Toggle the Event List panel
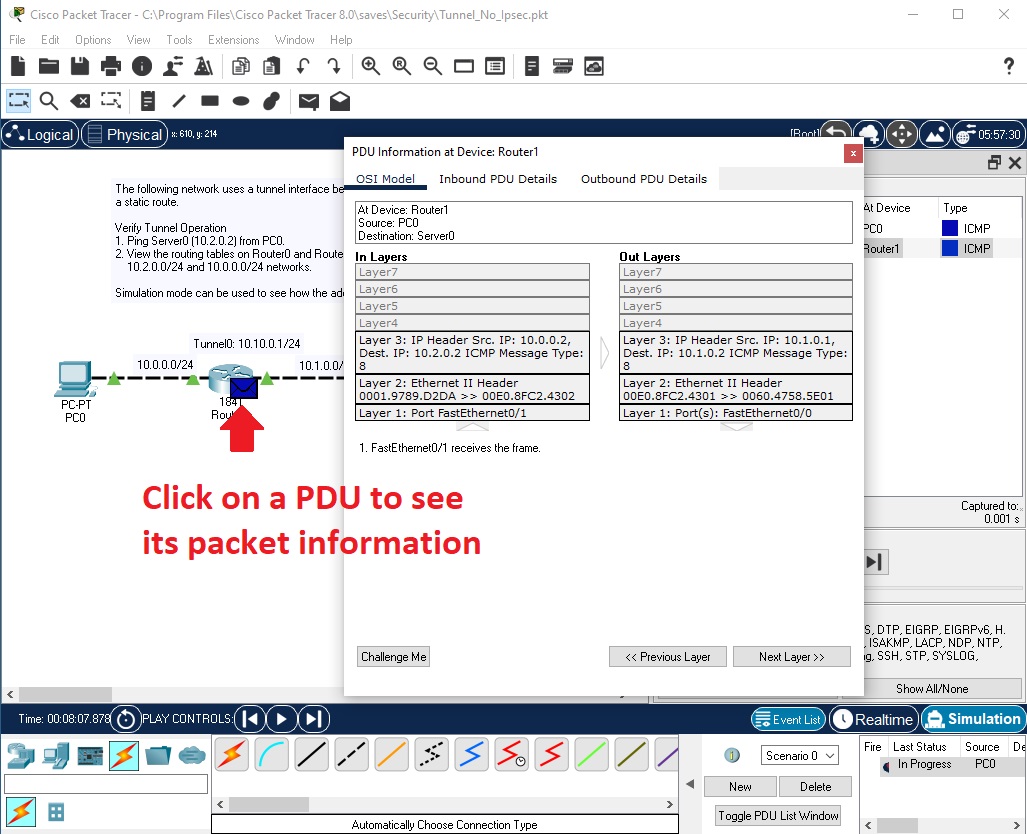This screenshot has height=834, width=1027. coord(788,719)
